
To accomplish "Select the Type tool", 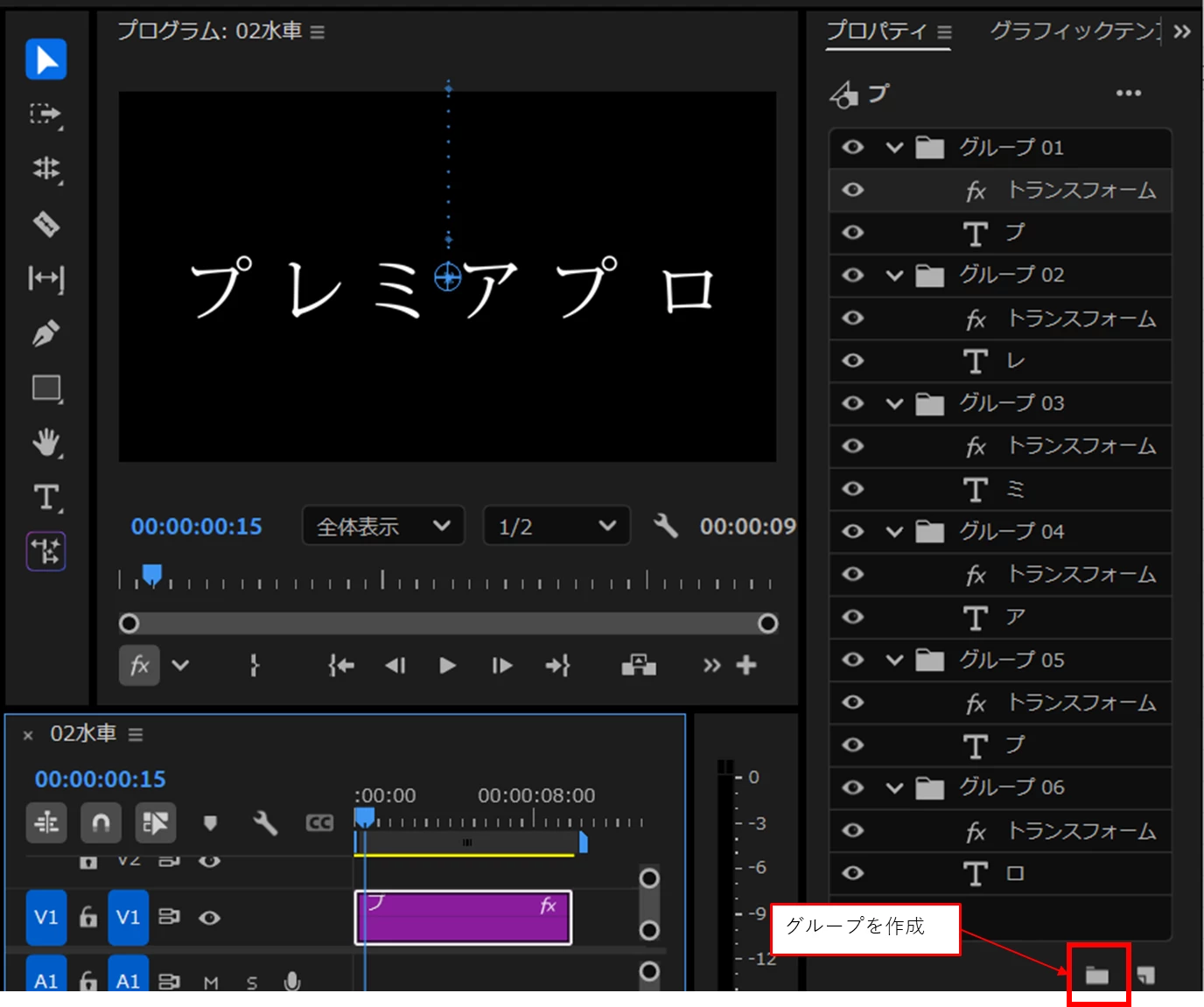I will pyautogui.click(x=46, y=497).
